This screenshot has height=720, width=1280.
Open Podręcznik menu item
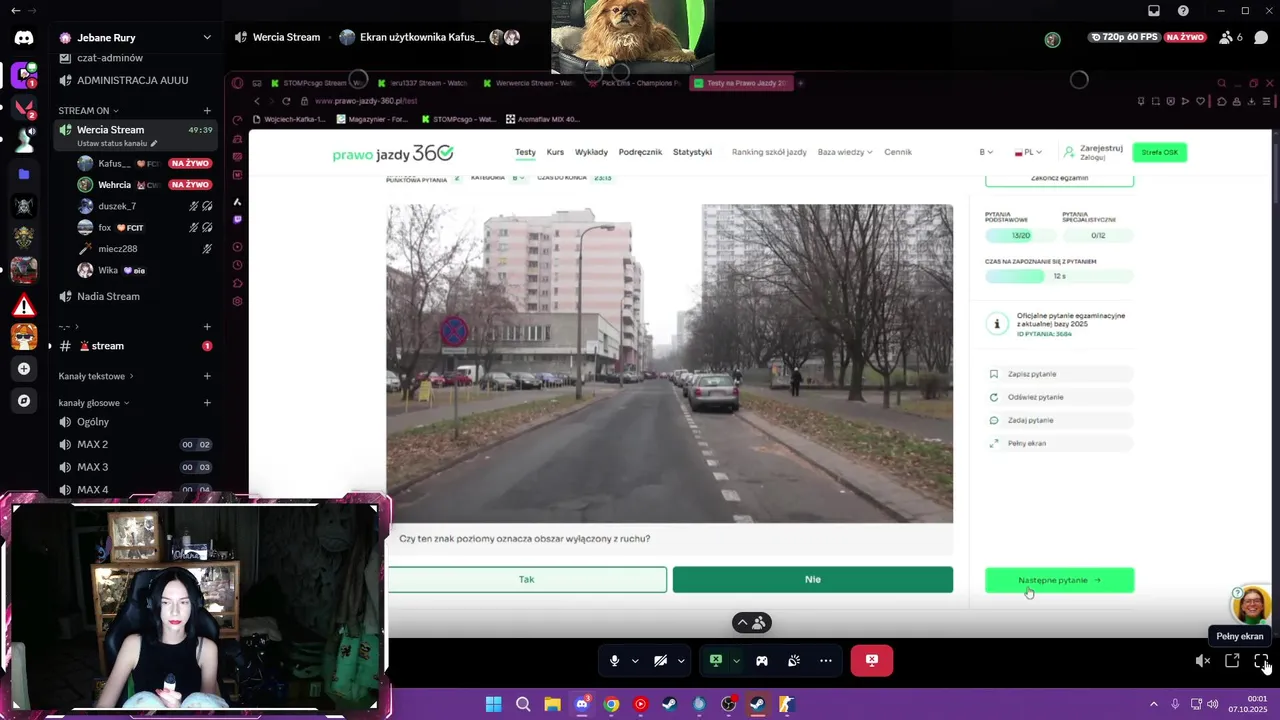click(x=640, y=152)
